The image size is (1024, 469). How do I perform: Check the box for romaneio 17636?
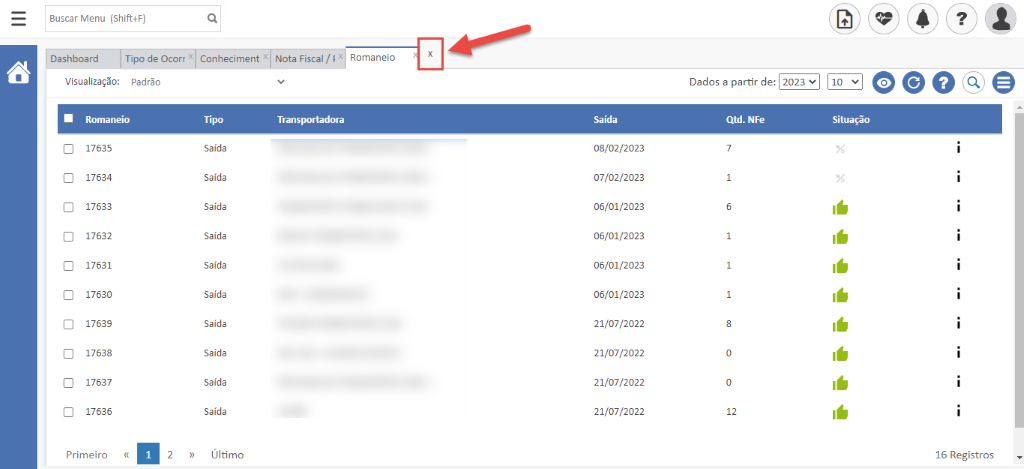(x=69, y=412)
